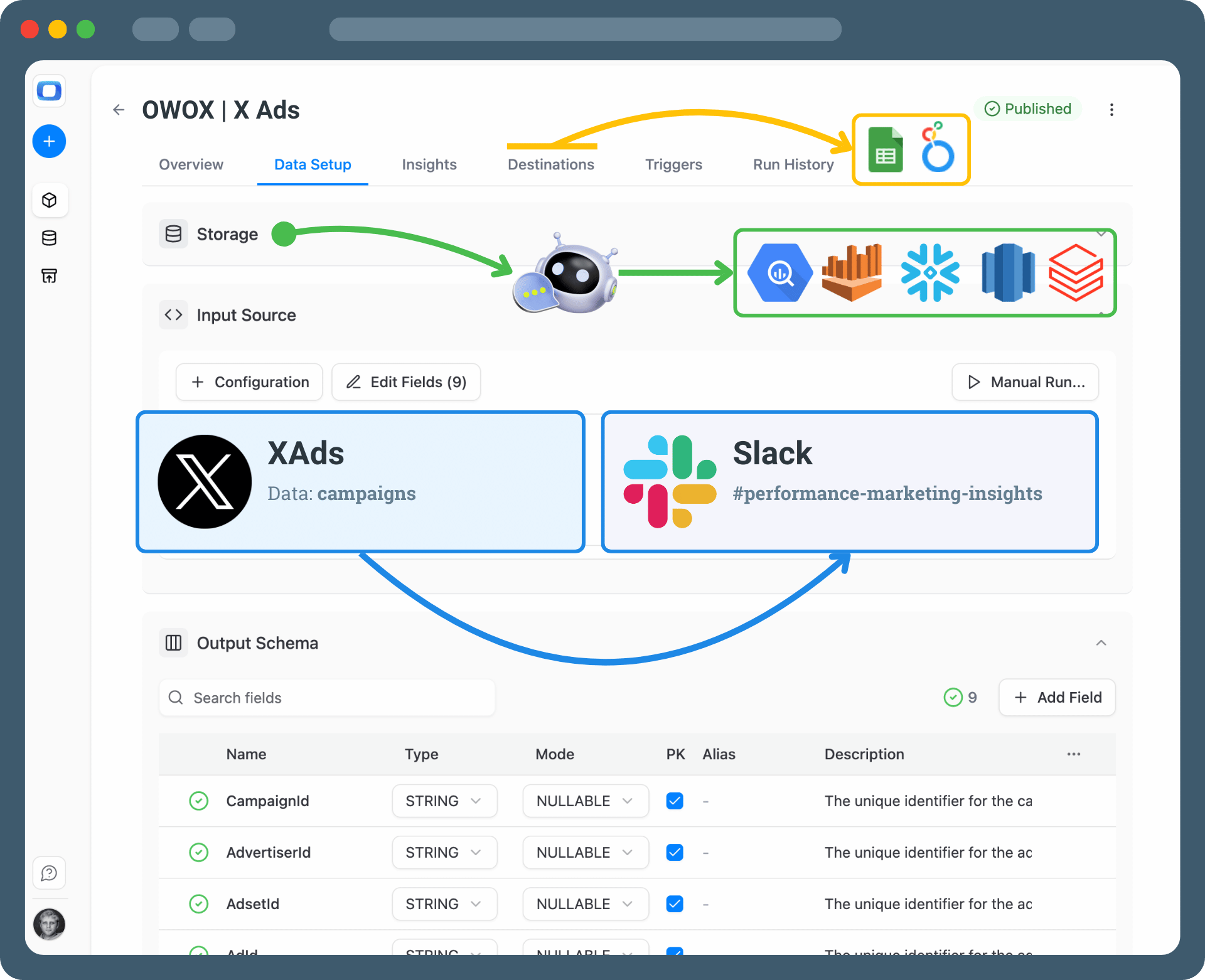Viewport: 1205px width, 980px height.
Task: Open the three-dot options menu
Action: [x=1111, y=110]
